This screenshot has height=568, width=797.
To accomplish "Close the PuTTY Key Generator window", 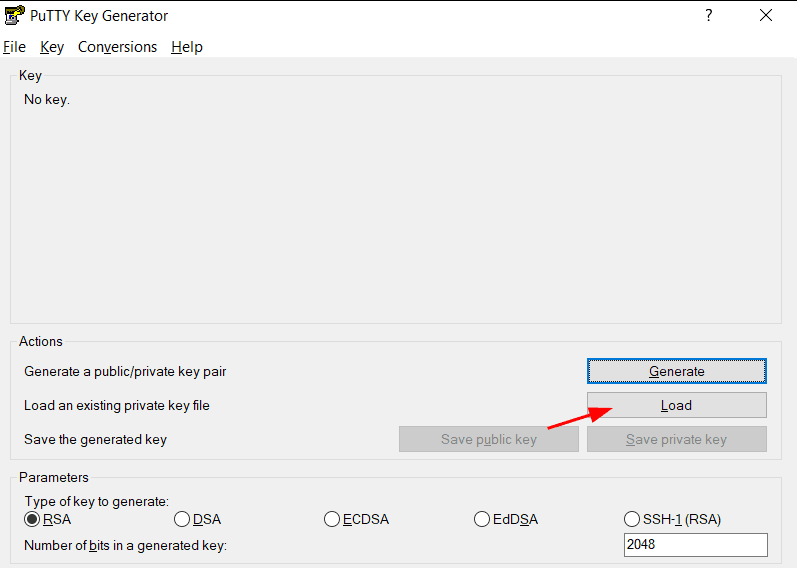I will coord(766,15).
